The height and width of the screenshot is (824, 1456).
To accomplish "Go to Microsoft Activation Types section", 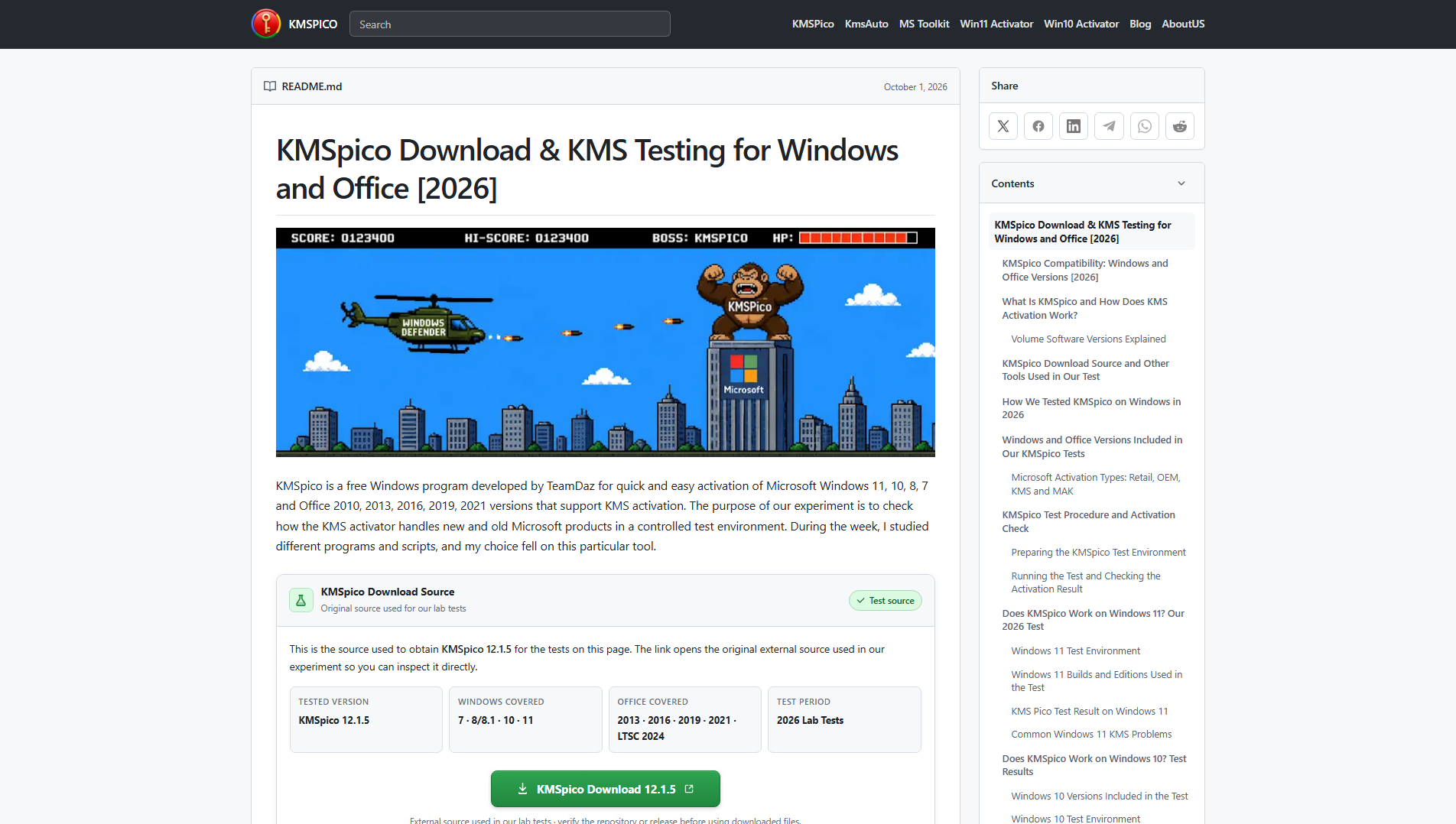I will click(1096, 484).
